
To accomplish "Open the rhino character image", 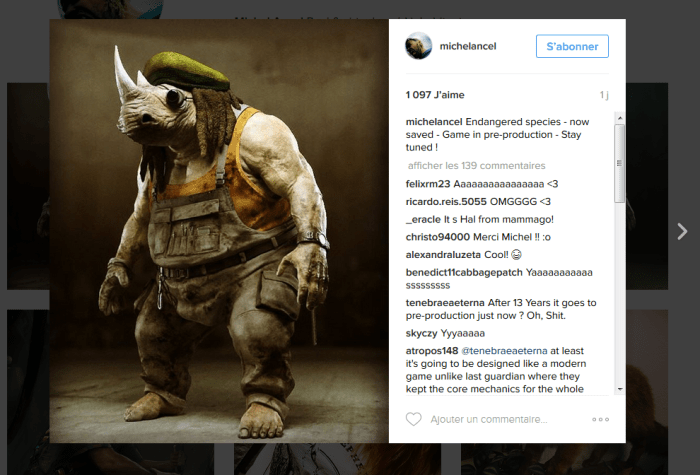I will (219, 231).
